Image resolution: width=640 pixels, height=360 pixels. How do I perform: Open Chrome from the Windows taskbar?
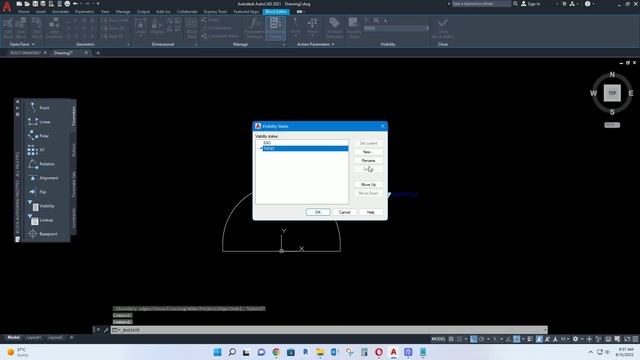tap(276, 352)
